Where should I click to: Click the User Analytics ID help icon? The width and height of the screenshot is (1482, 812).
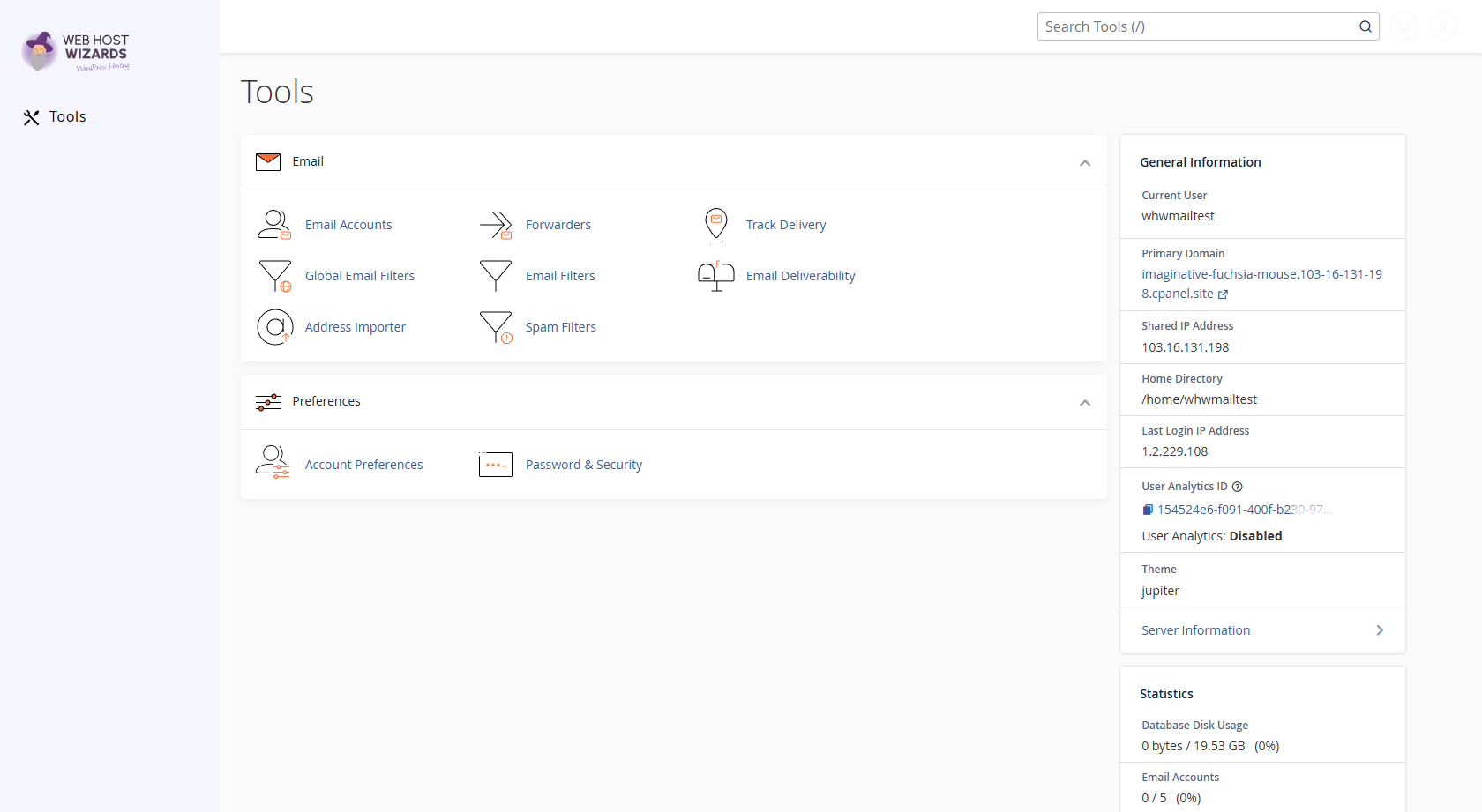1237,487
